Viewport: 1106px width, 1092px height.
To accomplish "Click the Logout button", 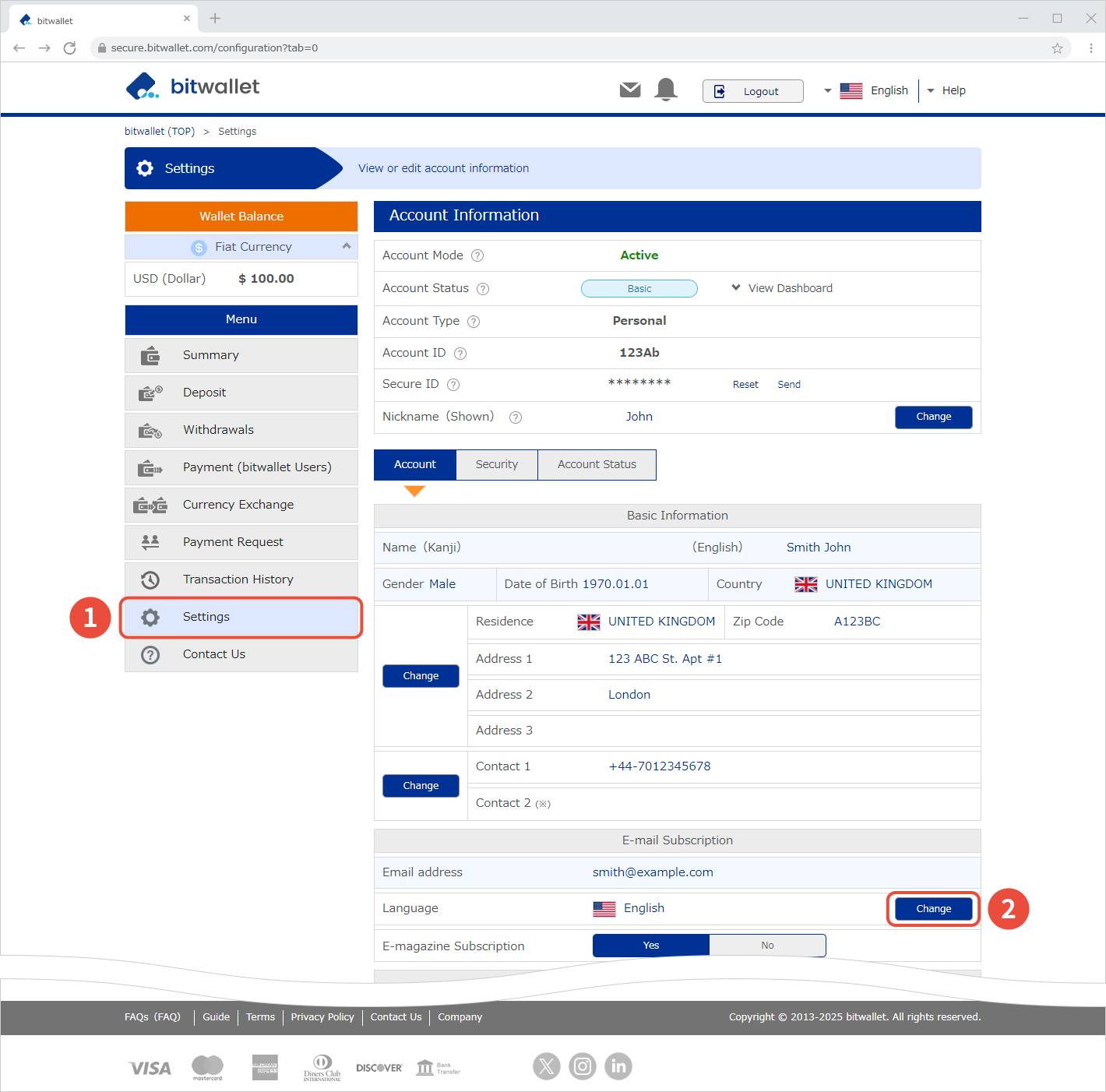I will (752, 91).
